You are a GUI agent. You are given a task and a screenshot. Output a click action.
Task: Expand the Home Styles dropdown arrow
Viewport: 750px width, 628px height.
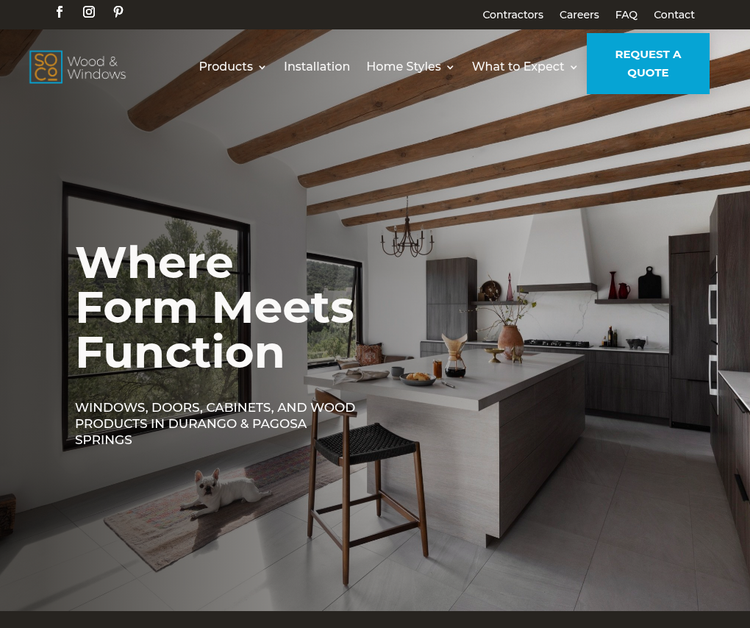coord(450,67)
